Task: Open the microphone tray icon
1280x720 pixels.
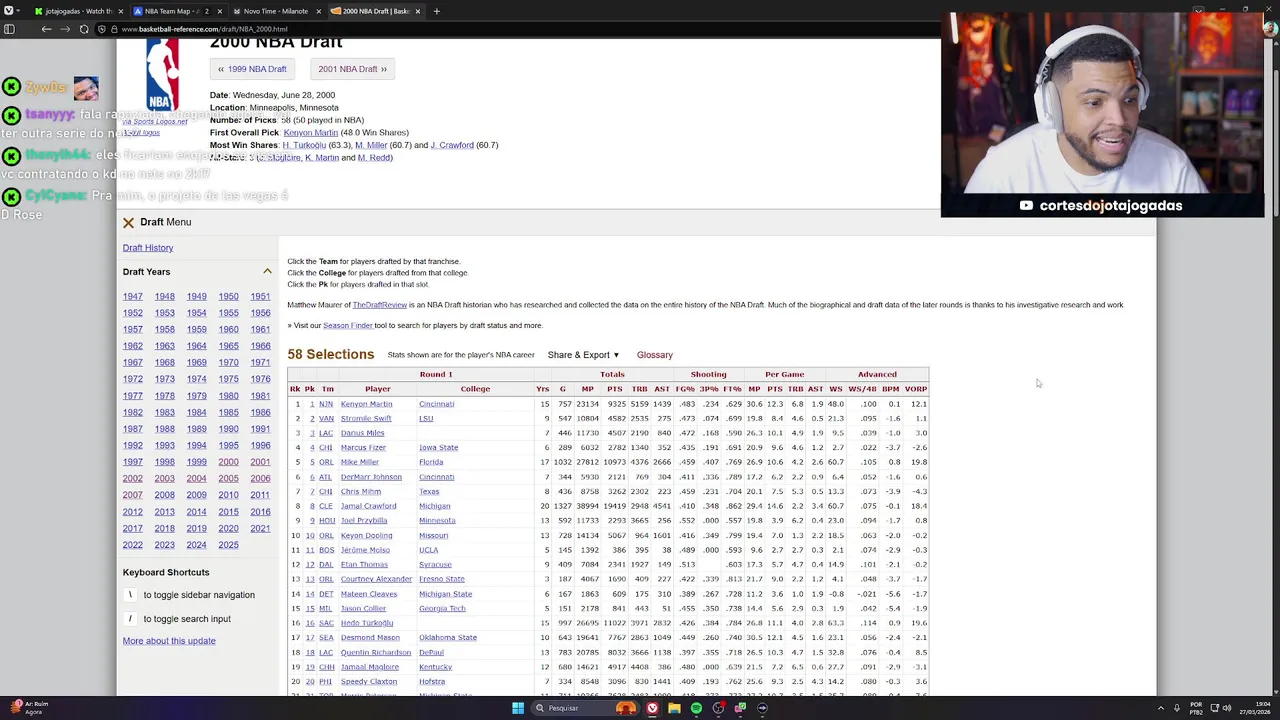Action: pyautogui.click(x=1176, y=708)
